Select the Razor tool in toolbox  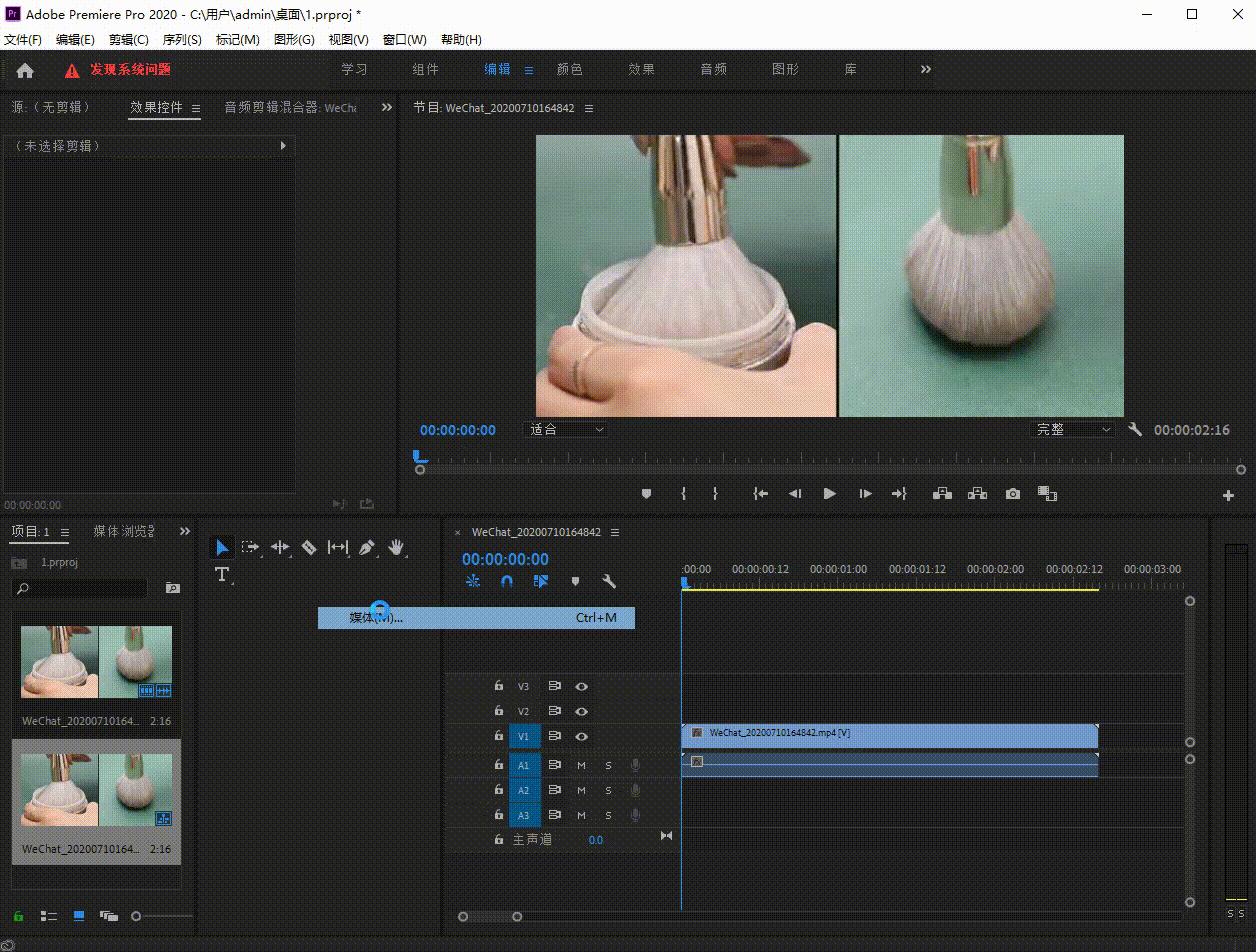pos(309,547)
